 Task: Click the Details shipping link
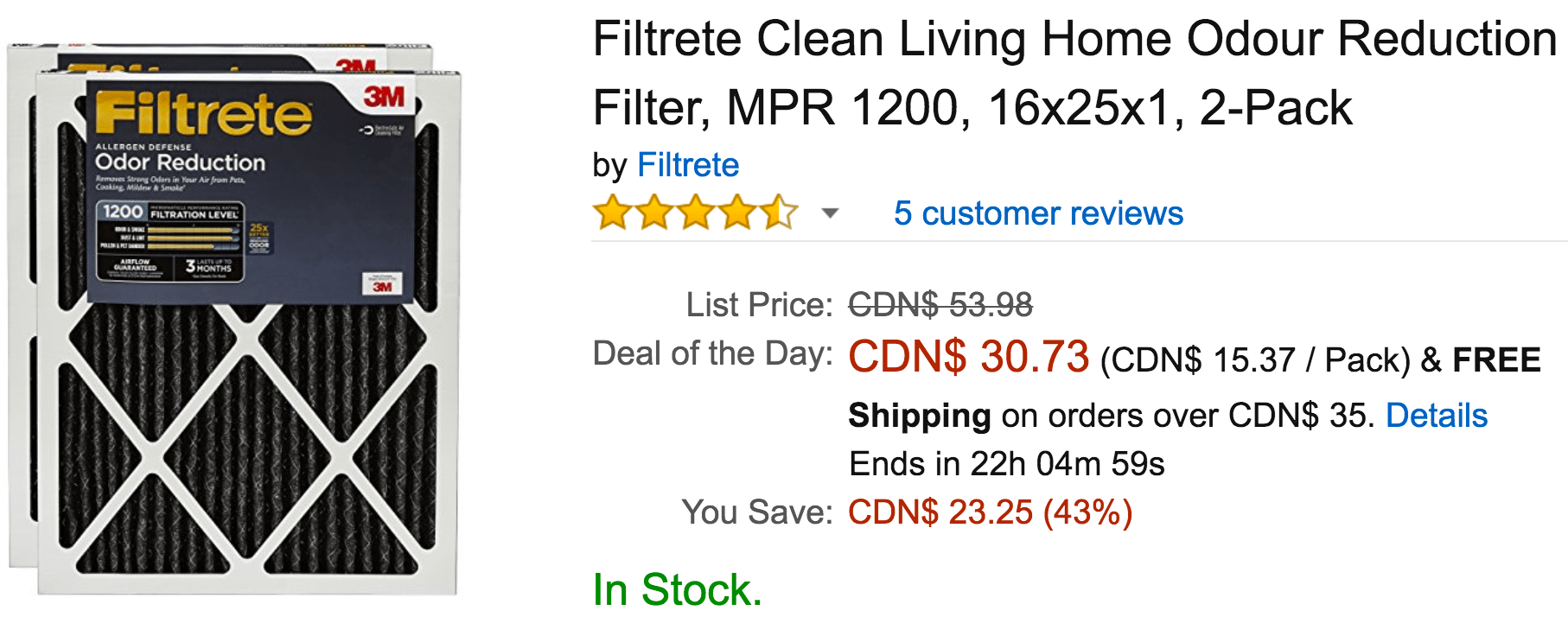pyautogui.click(x=1437, y=416)
